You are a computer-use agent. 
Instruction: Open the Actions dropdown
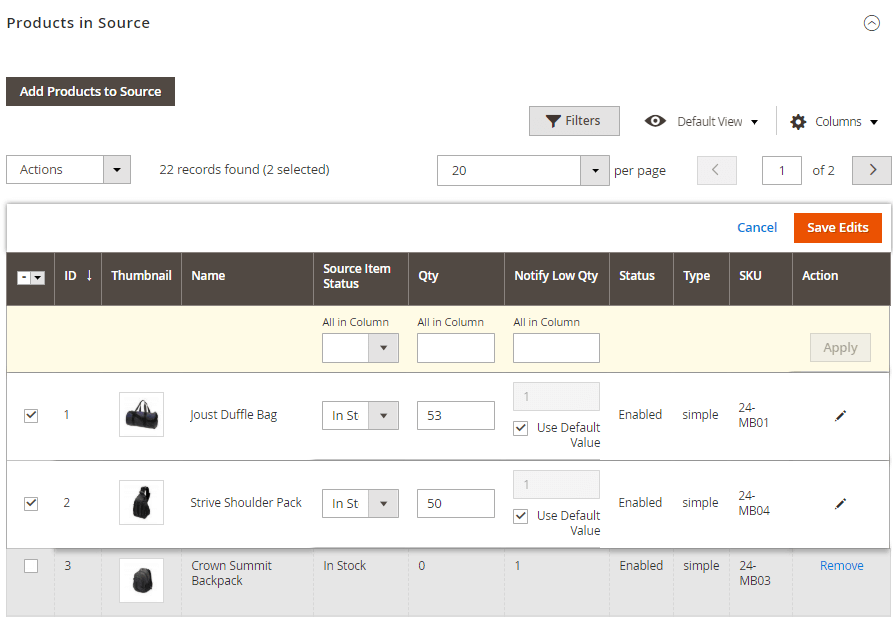click(x=68, y=170)
